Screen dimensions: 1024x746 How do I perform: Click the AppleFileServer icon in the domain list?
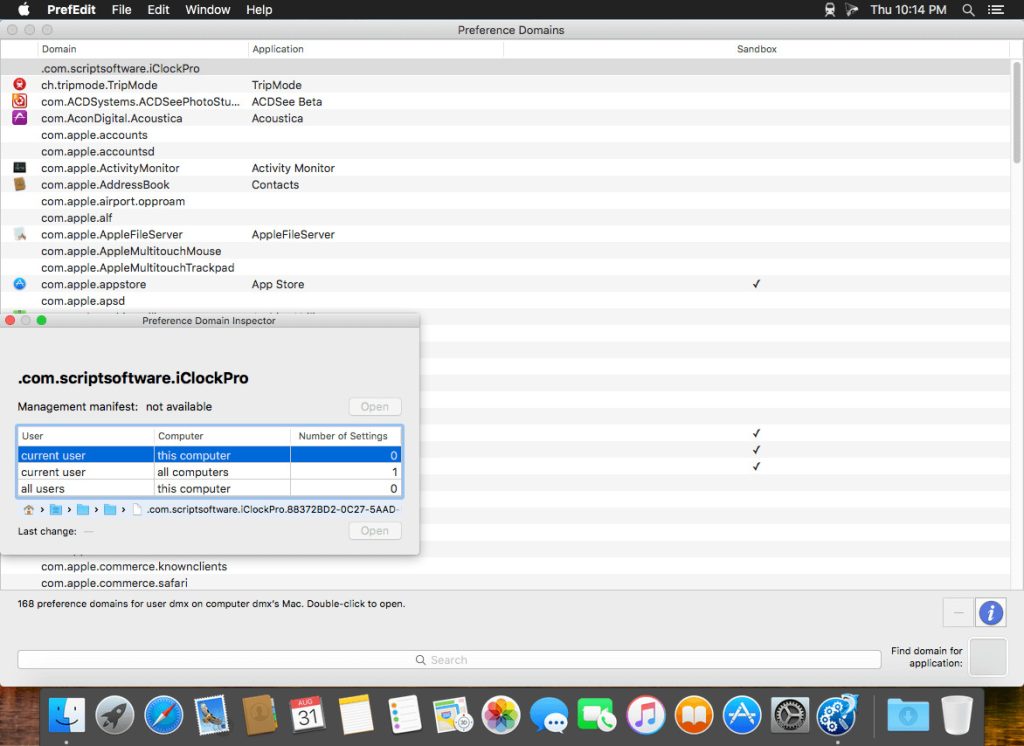pos(21,234)
